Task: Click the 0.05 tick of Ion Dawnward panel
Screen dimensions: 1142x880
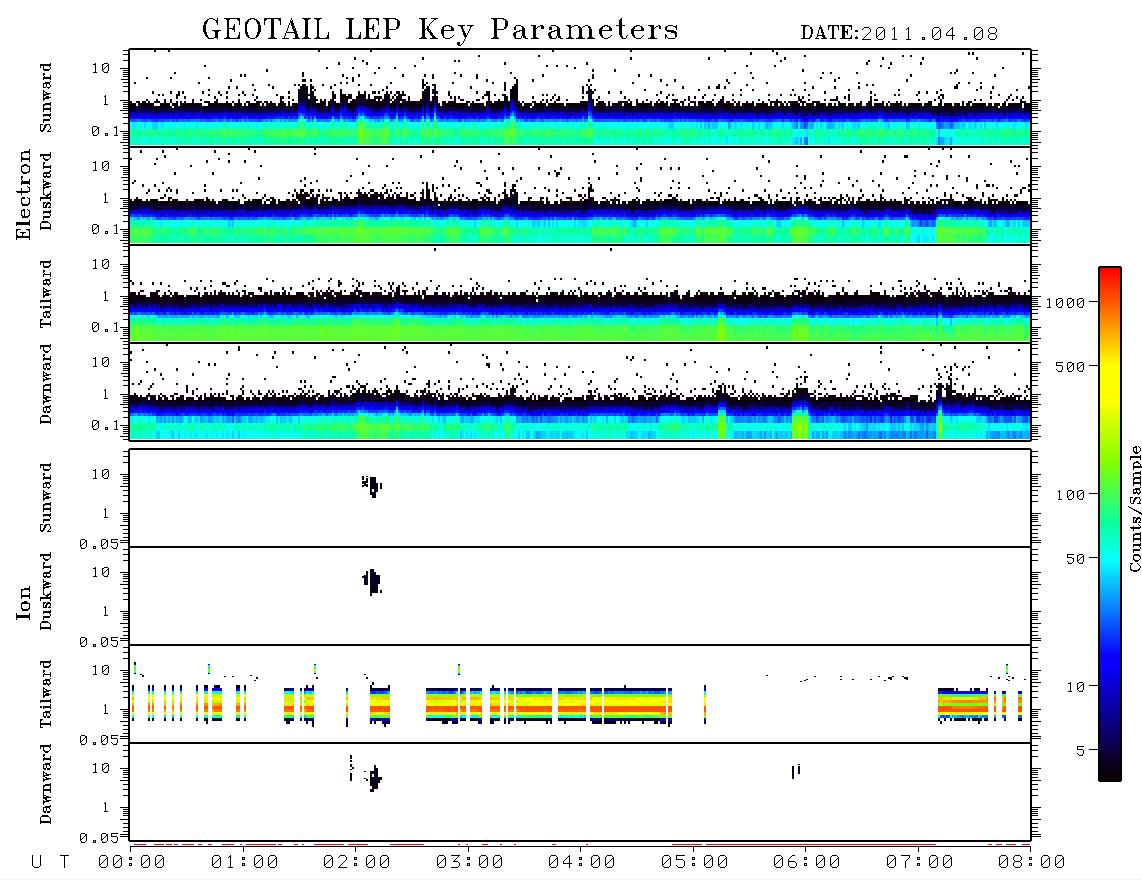Action: click(x=98, y=838)
